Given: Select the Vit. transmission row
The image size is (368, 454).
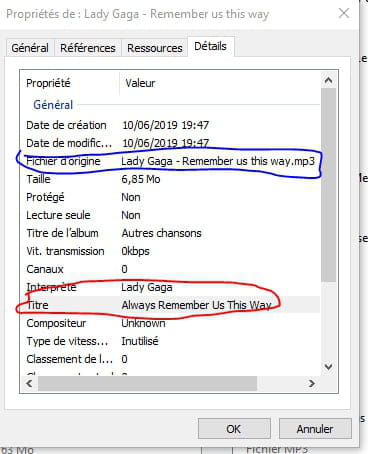Looking at the screenshot, I should [x=170, y=251].
